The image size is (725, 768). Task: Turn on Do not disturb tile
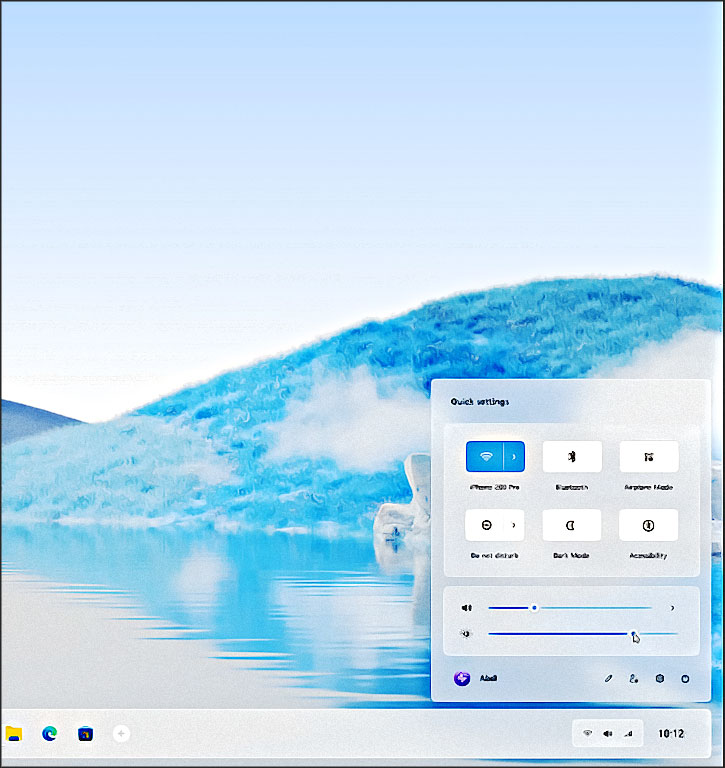click(485, 525)
